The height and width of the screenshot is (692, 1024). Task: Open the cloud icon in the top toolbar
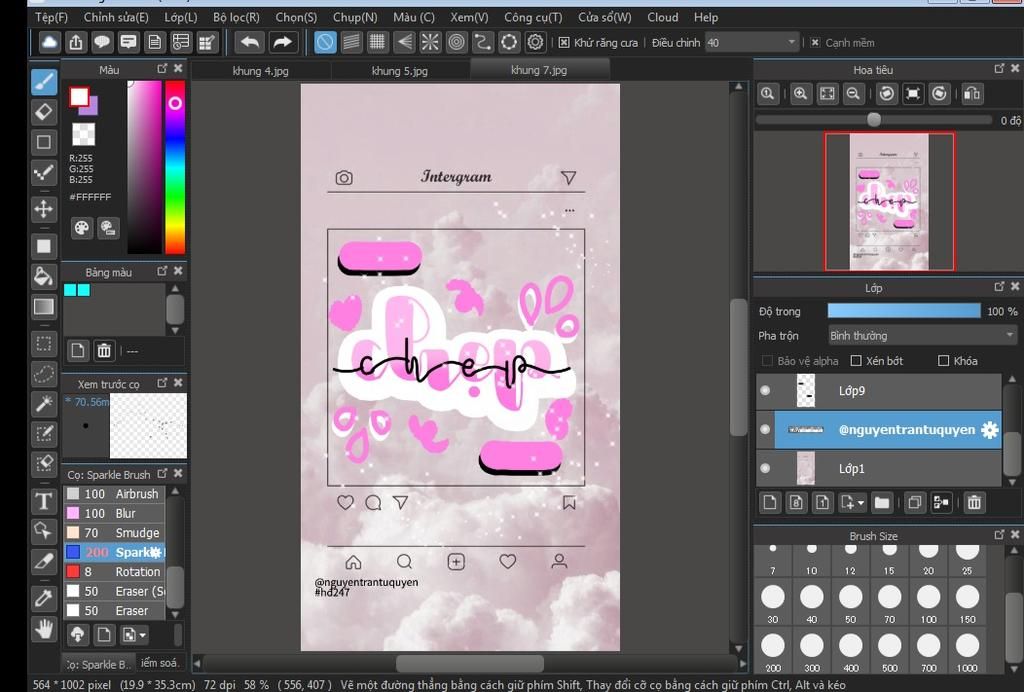click(x=50, y=42)
